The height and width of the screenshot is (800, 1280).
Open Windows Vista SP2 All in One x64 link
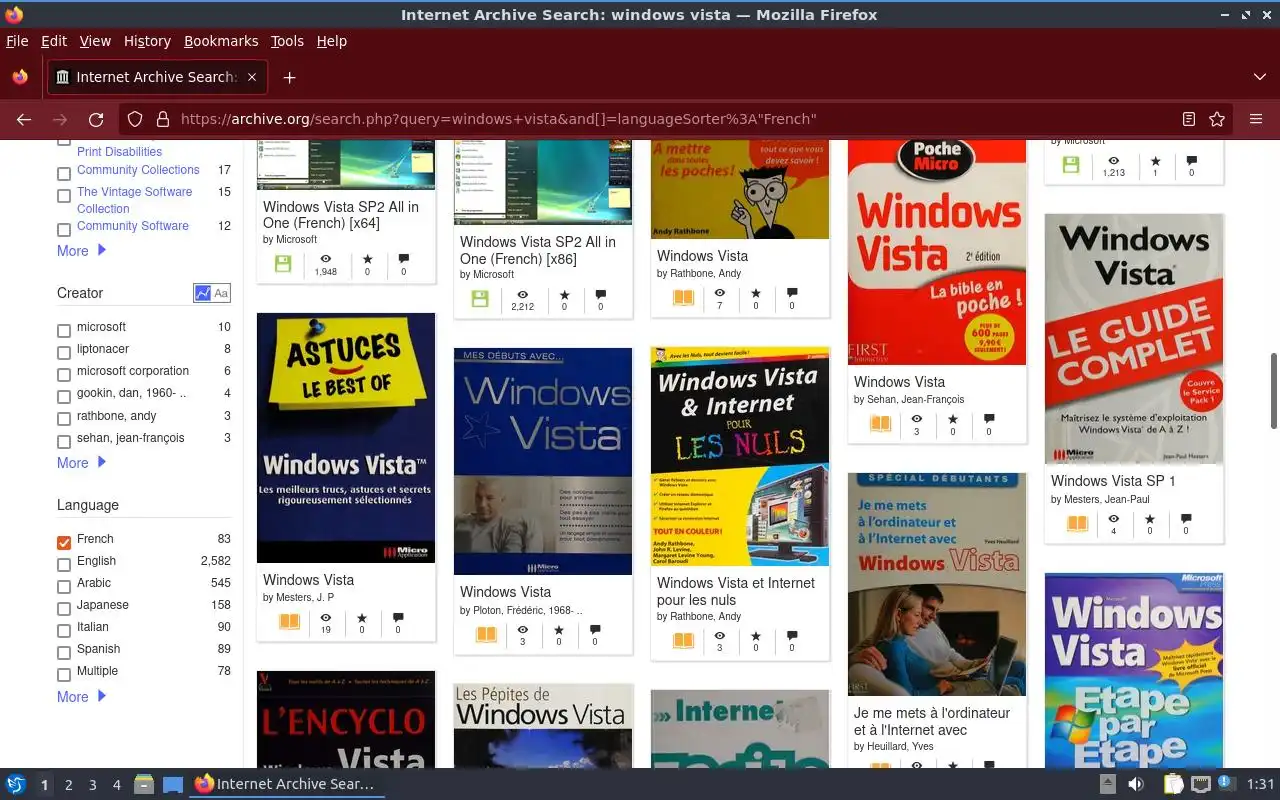tap(341, 215)
